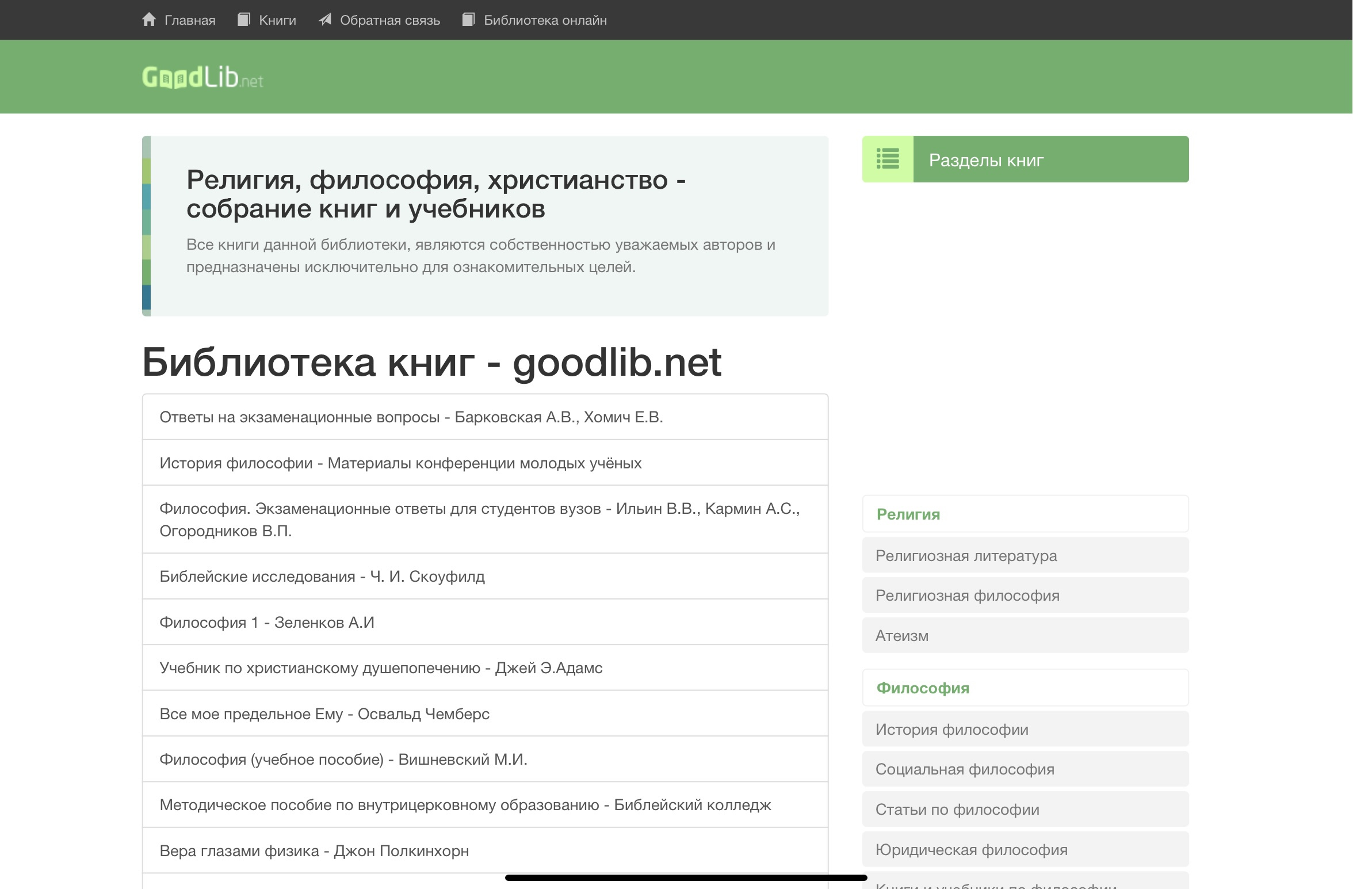
Task: Open Все мое предельное Ему book
Action: [486, 714]
